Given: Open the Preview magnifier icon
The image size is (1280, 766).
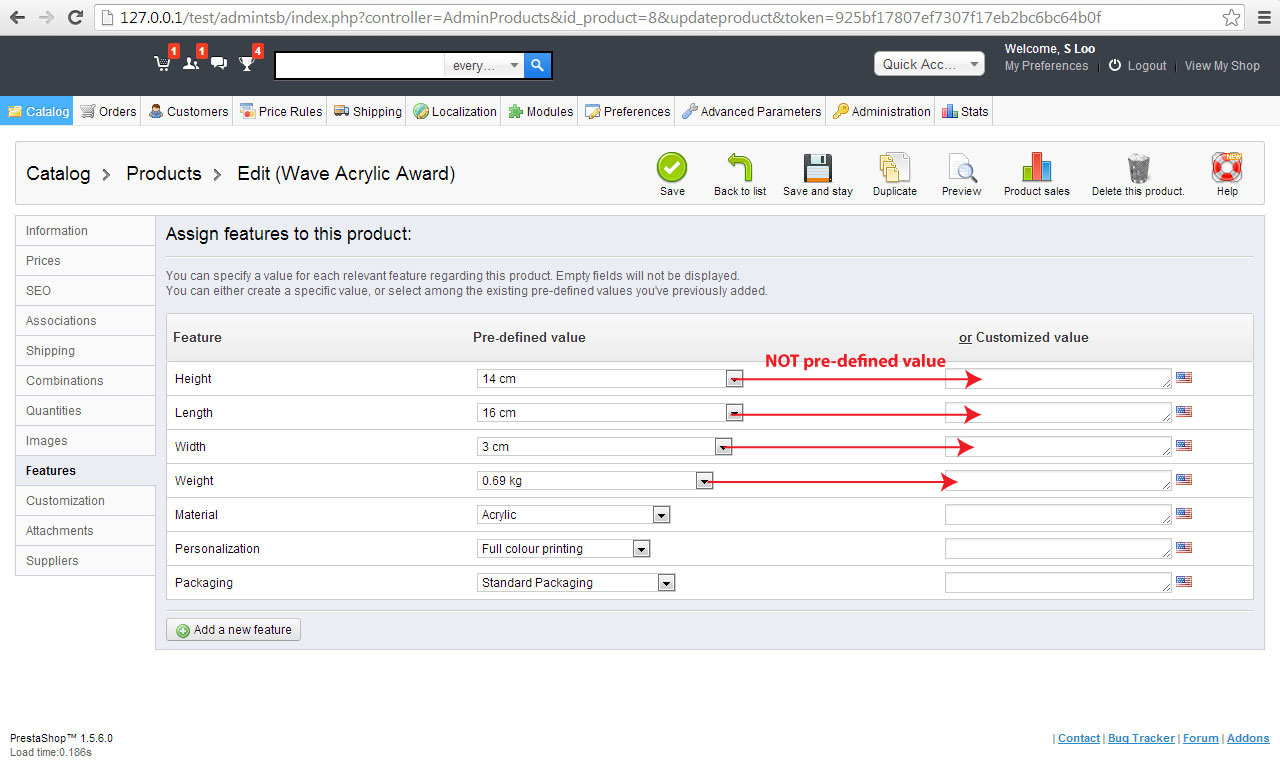Looking at the screenshot, I should pyautogui.click(x=962, y=167).
